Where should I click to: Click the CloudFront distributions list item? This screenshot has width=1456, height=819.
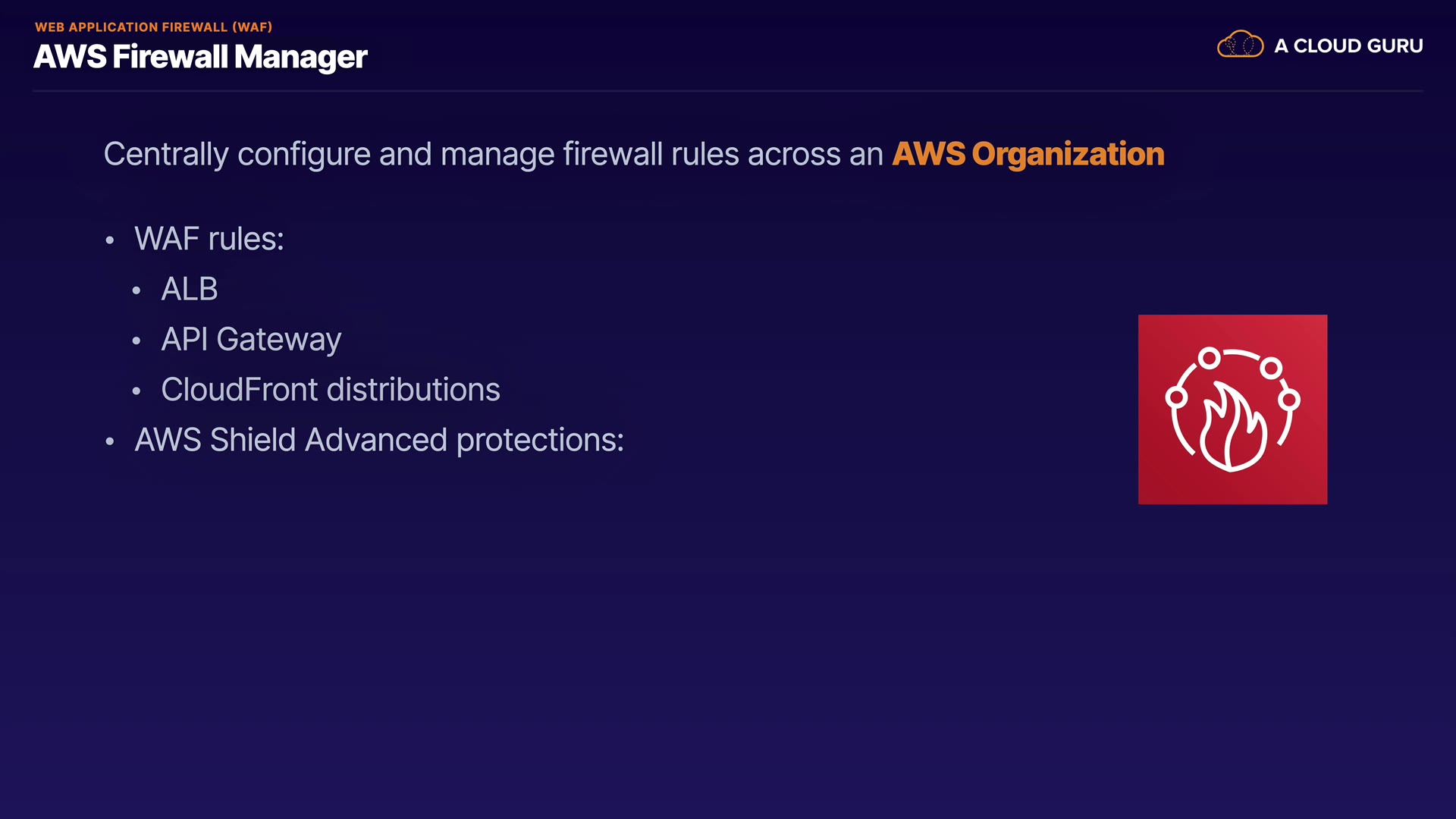(x=331, y=390)
